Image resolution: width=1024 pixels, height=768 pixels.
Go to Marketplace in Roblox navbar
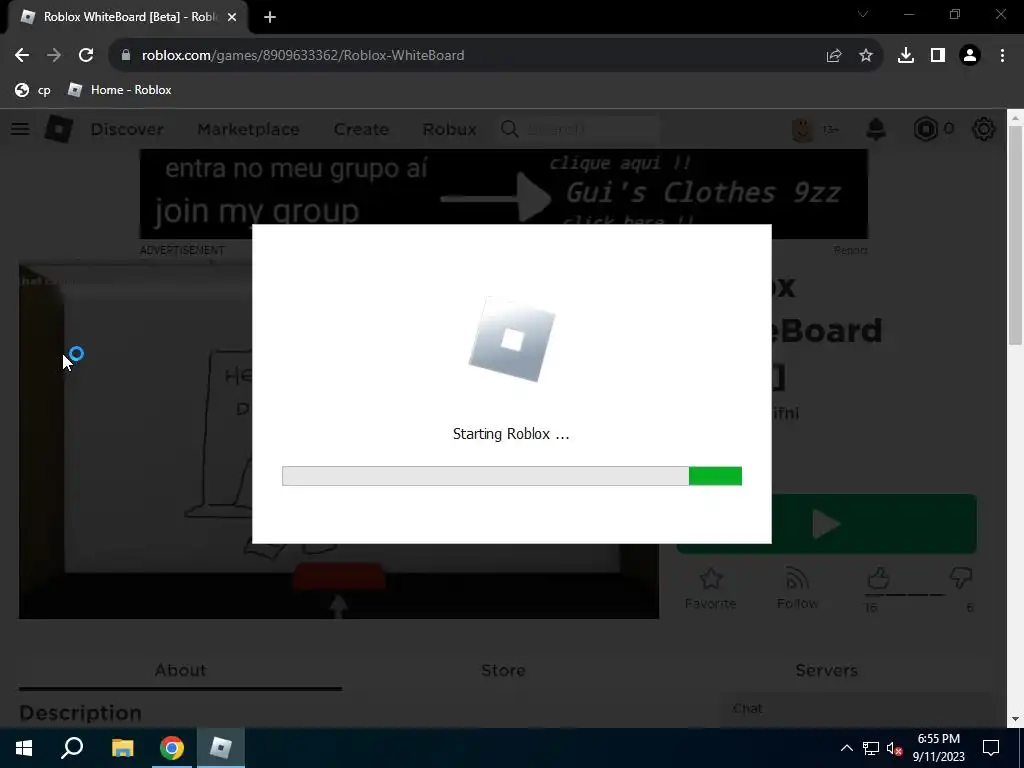[x=248, y=129]
